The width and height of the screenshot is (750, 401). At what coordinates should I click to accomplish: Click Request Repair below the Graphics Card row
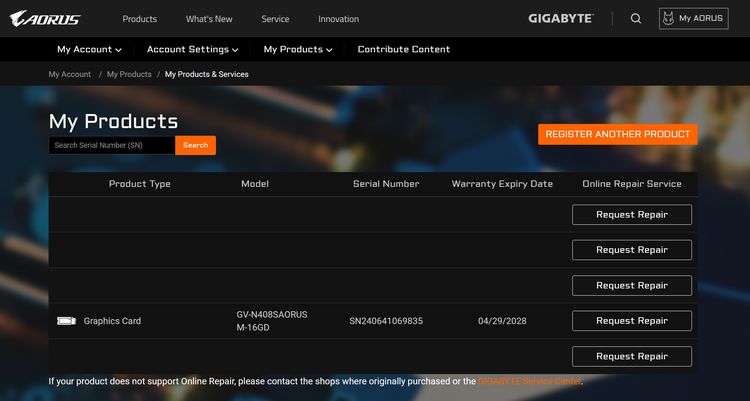click(x=632, y=356)
